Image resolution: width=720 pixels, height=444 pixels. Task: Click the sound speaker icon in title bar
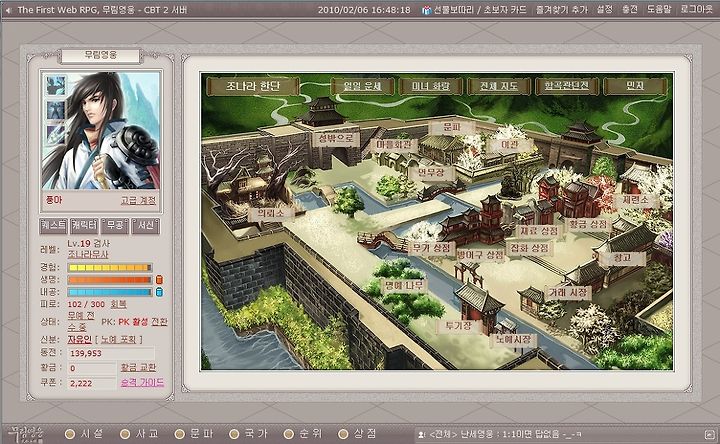point(8,10)
